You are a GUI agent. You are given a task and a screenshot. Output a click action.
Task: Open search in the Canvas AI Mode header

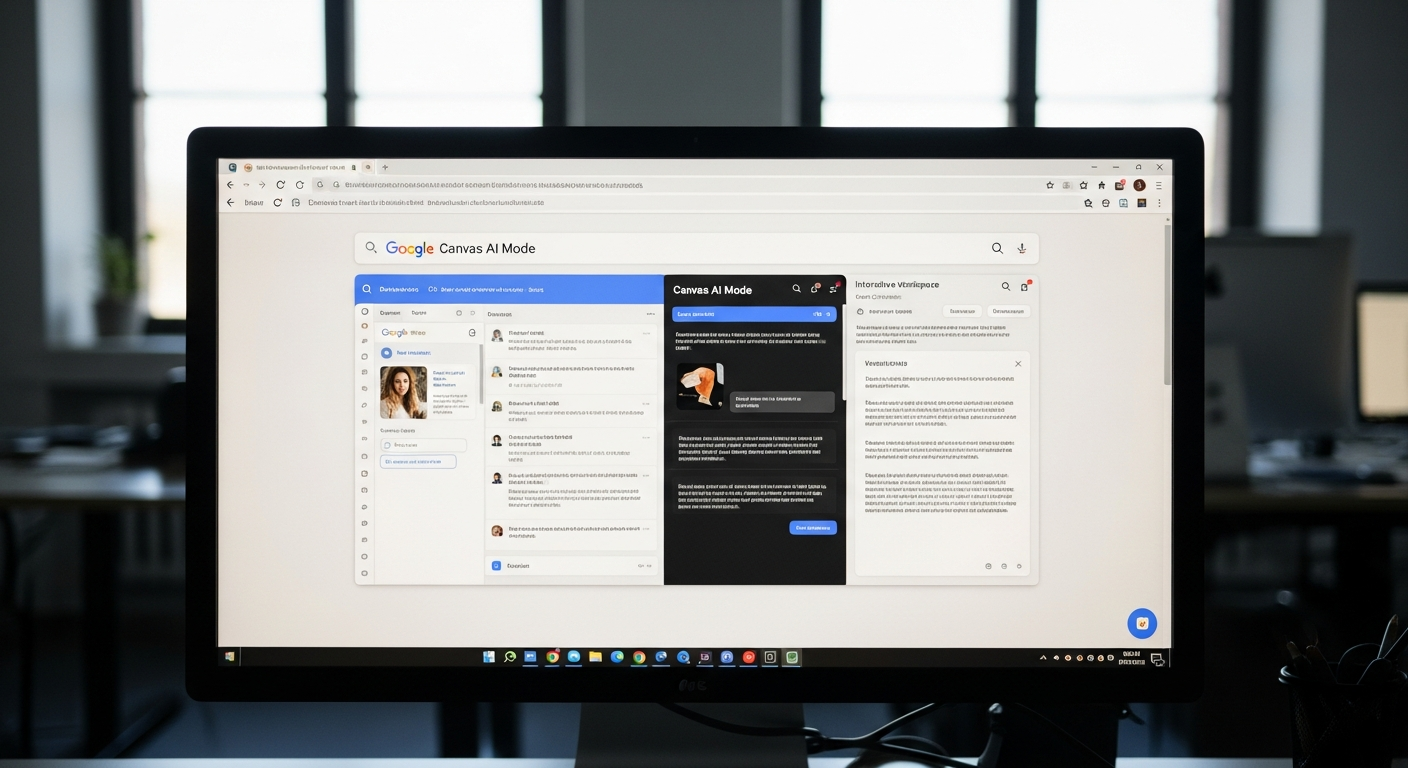click(x=796, y=289)
